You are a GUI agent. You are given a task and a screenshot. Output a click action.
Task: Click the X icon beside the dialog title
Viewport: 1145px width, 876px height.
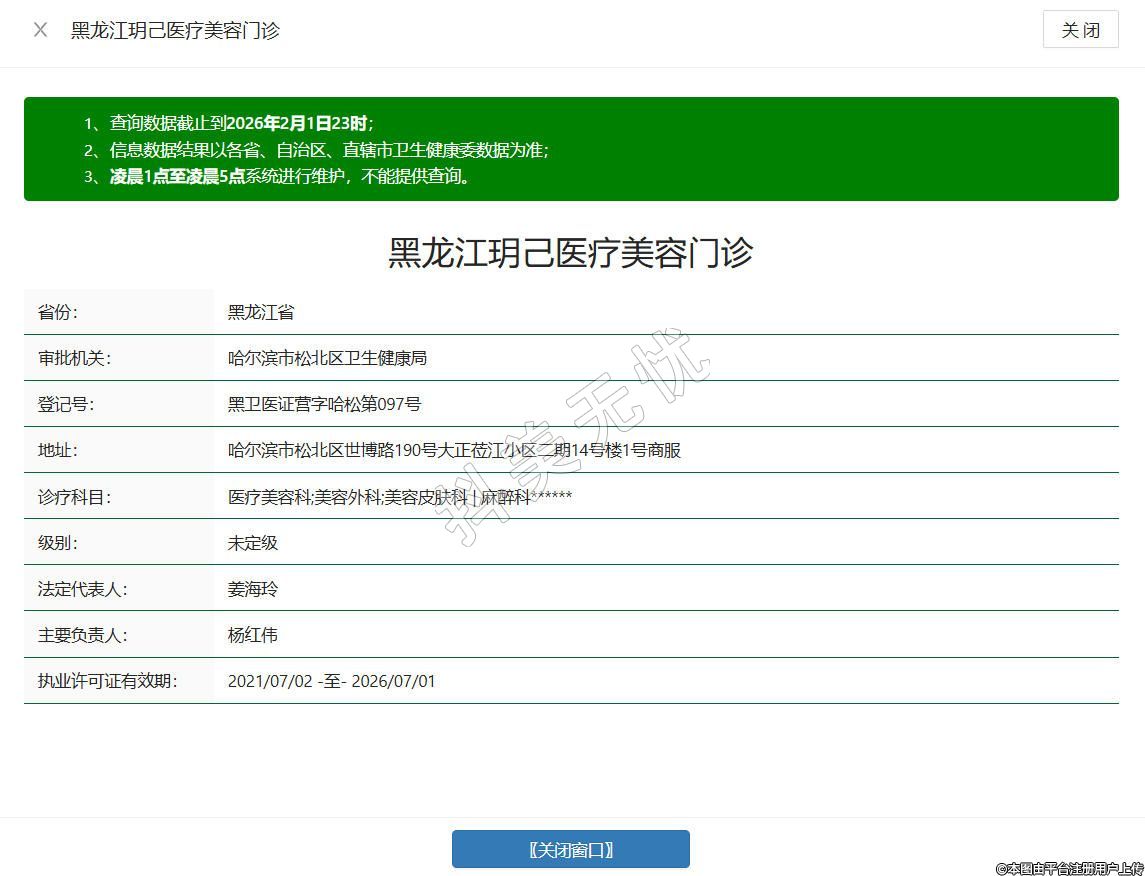coord(41,30)
